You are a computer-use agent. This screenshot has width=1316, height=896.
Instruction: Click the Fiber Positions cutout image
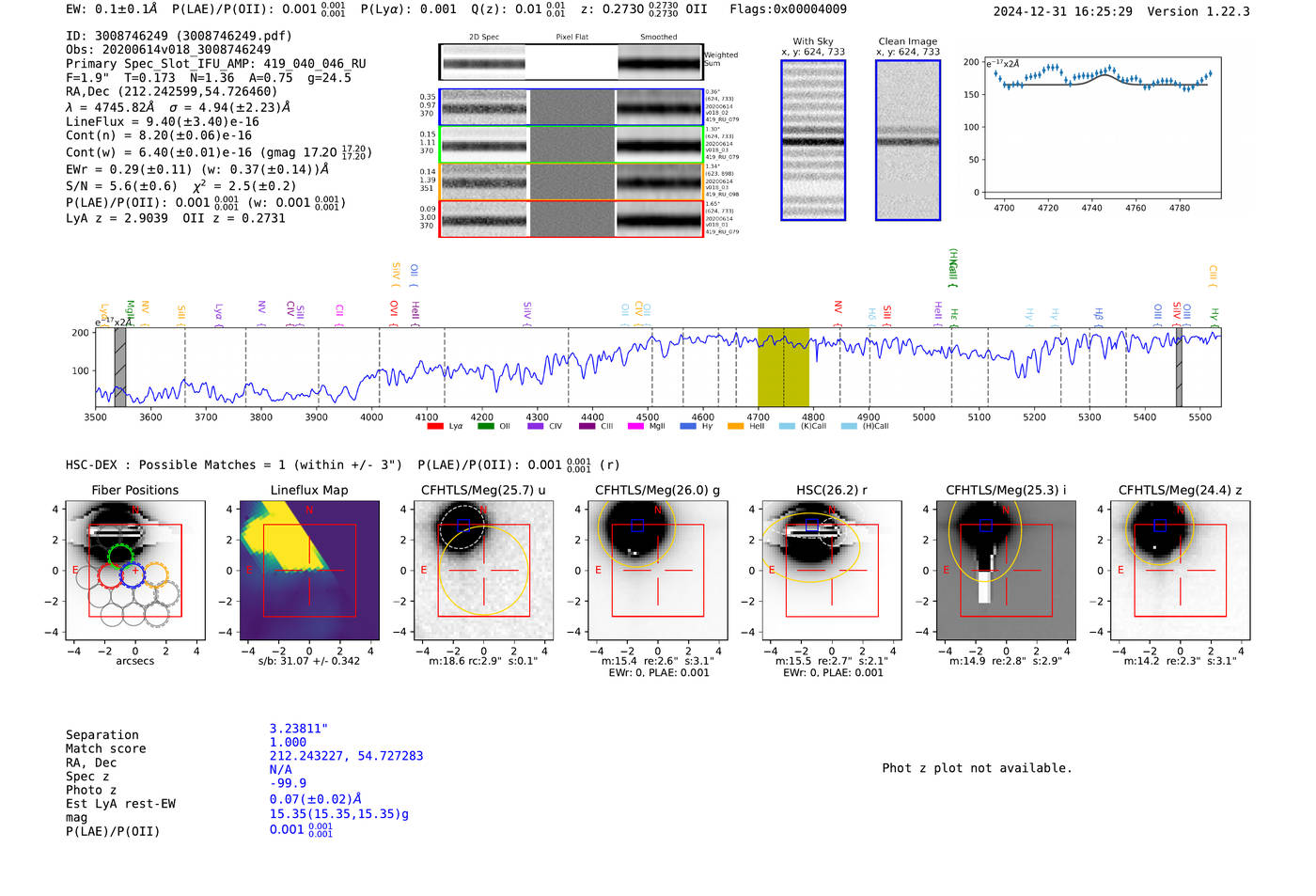click(x=135, y=571)
